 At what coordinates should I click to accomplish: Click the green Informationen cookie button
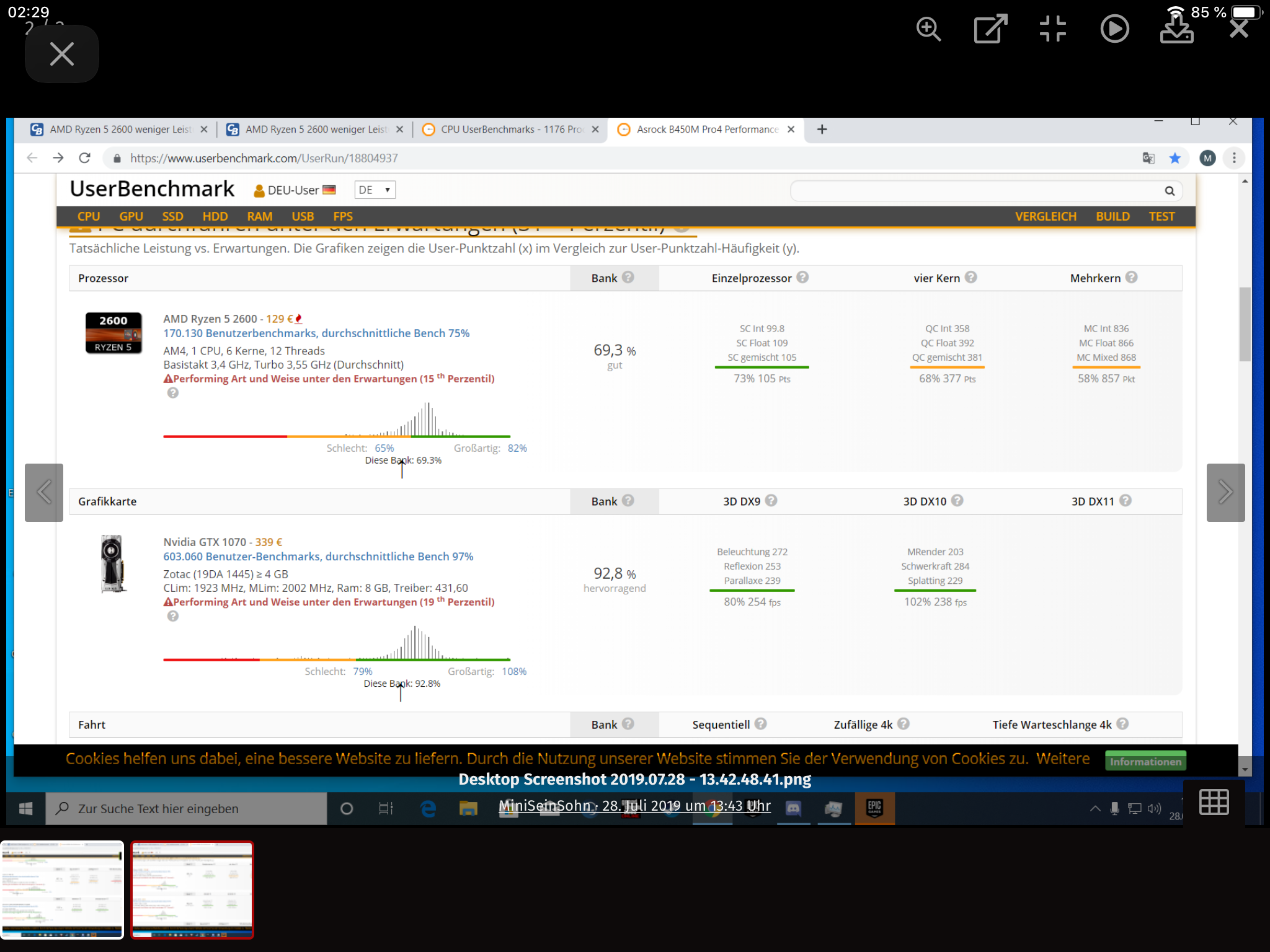[1145, 761]
